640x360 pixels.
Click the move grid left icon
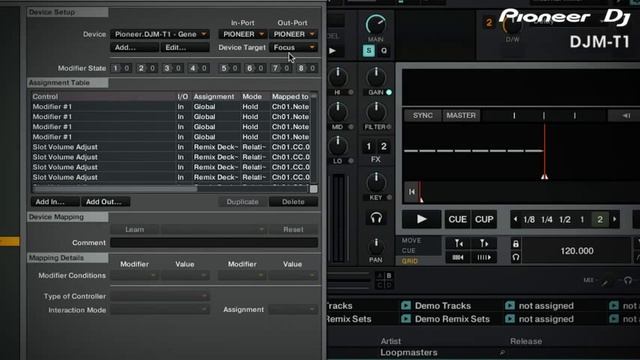(x=458, y=244)
